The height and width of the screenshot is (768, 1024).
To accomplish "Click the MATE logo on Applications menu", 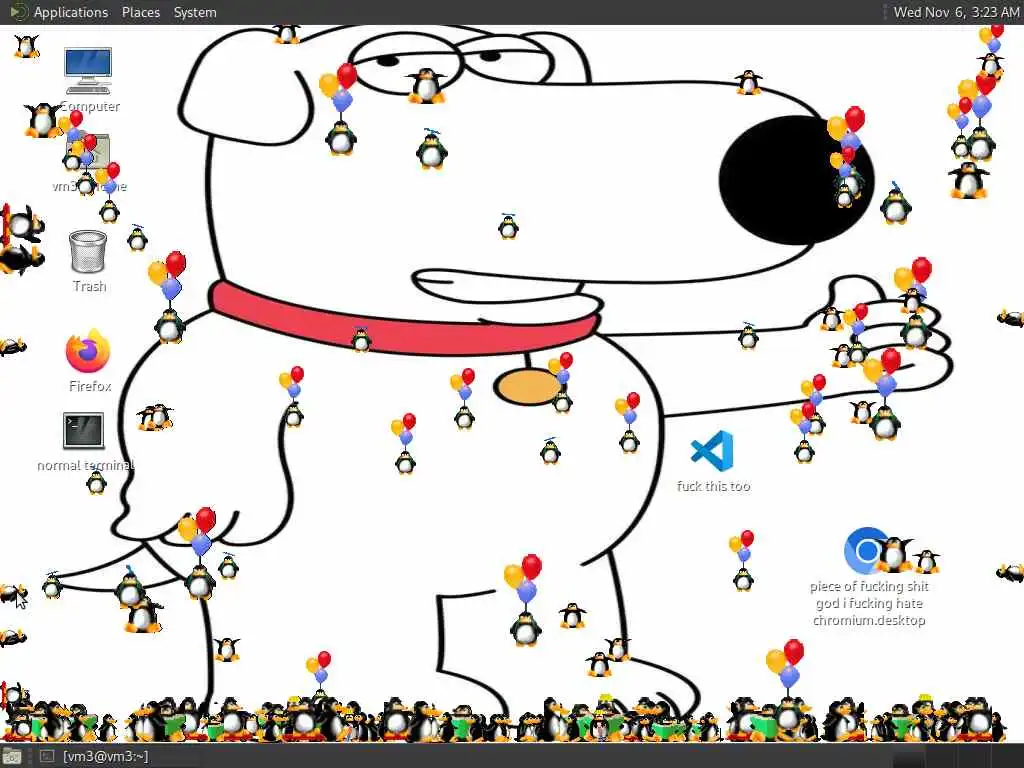I will [x=18, y=12].
